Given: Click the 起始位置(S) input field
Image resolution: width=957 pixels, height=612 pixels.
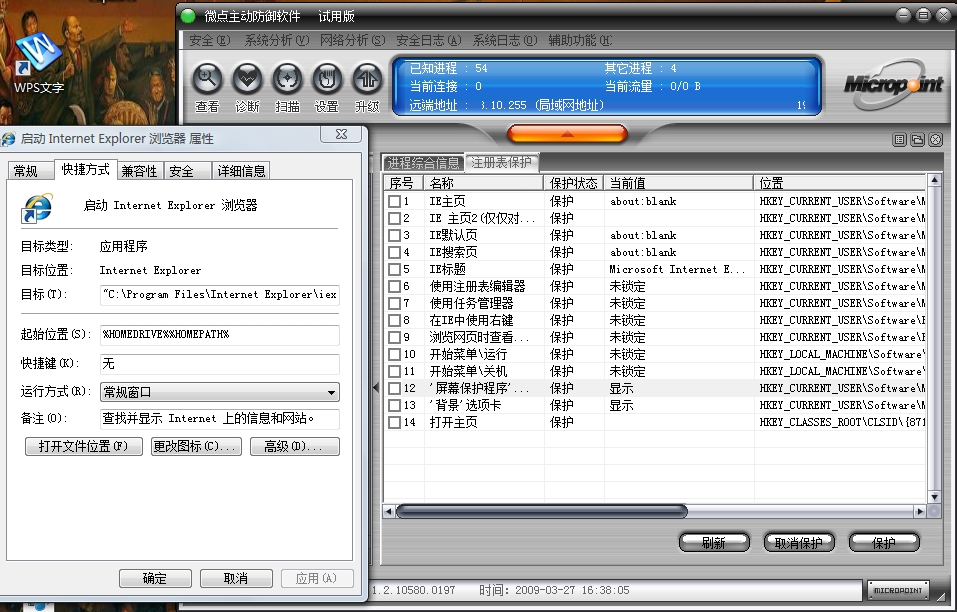Looking at the screenshot, I should click(x=220, y=335).
